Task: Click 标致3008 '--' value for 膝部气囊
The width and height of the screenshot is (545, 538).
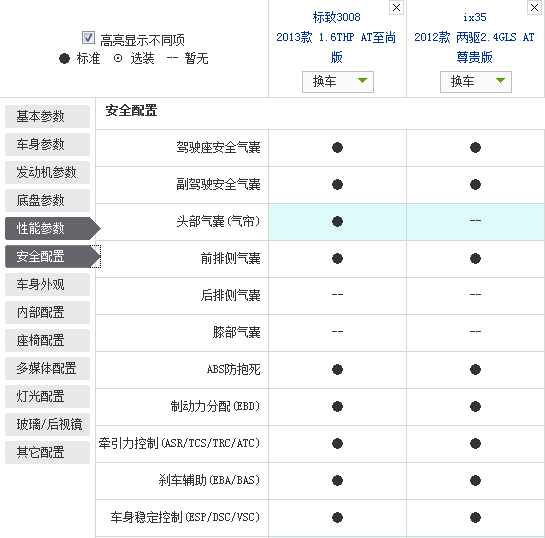Action: pos(337,332)
